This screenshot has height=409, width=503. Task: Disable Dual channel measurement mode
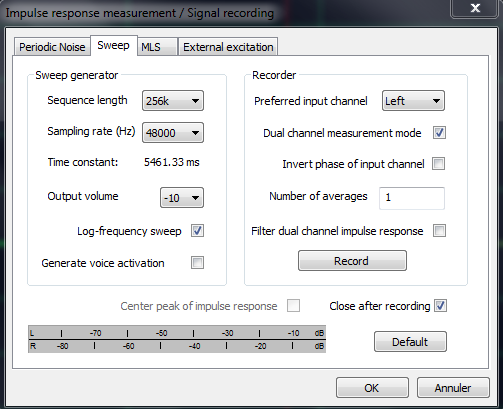pos(439,133)
